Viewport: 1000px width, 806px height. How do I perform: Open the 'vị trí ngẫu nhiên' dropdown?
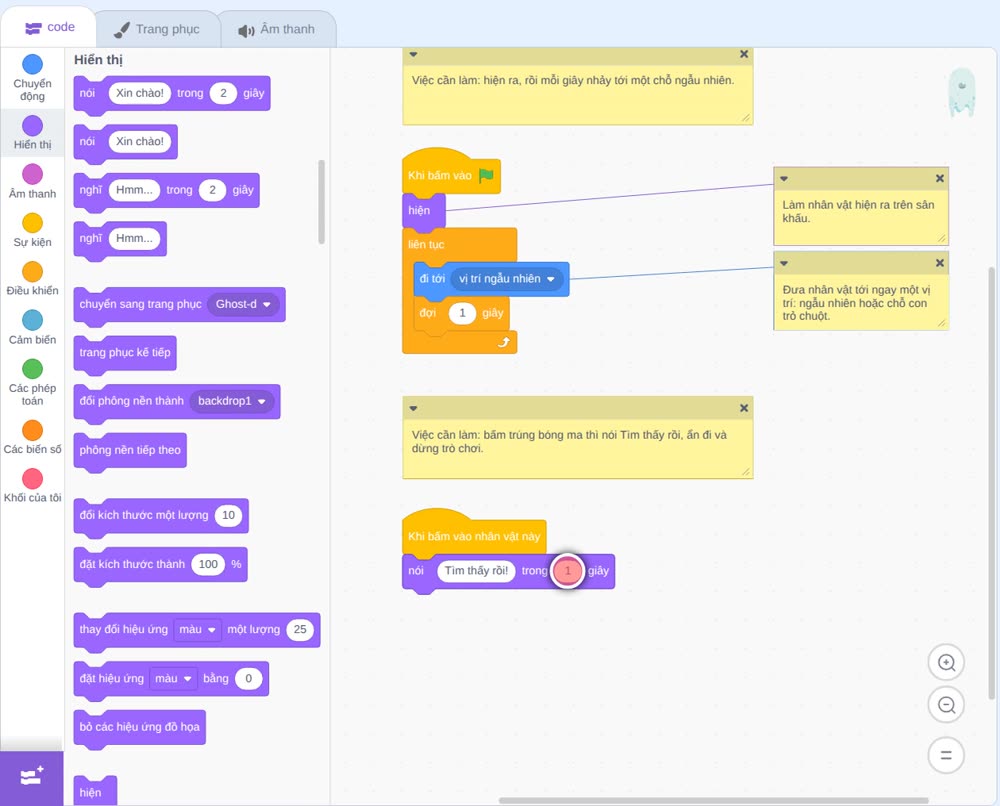(507, 279)
